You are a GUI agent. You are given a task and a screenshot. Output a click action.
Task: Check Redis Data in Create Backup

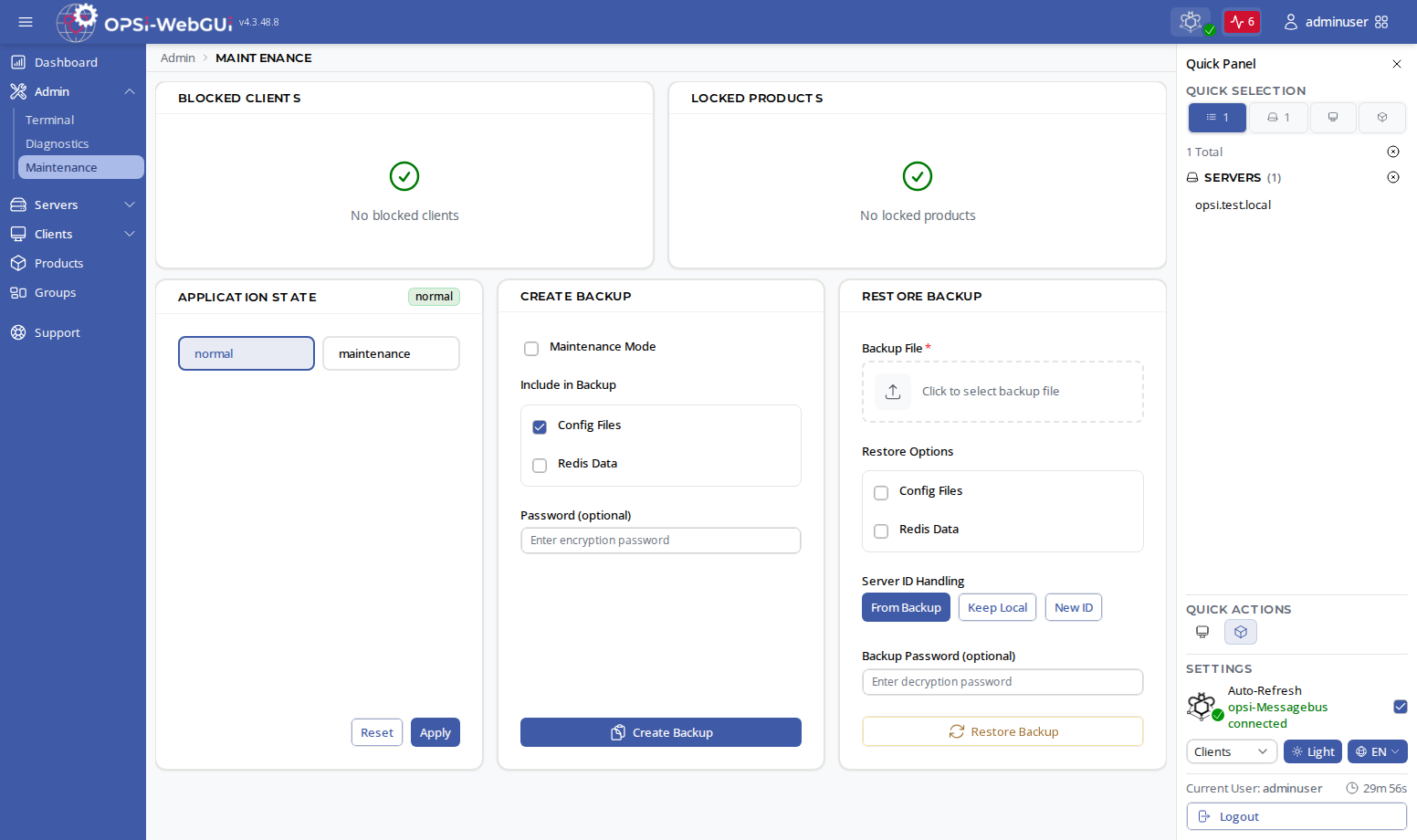click(540, 465)
